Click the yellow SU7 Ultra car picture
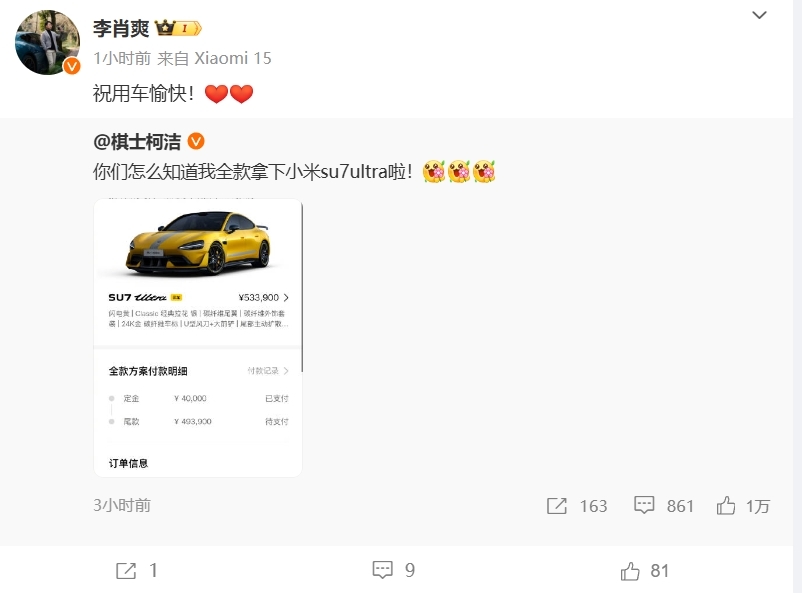 198,243
